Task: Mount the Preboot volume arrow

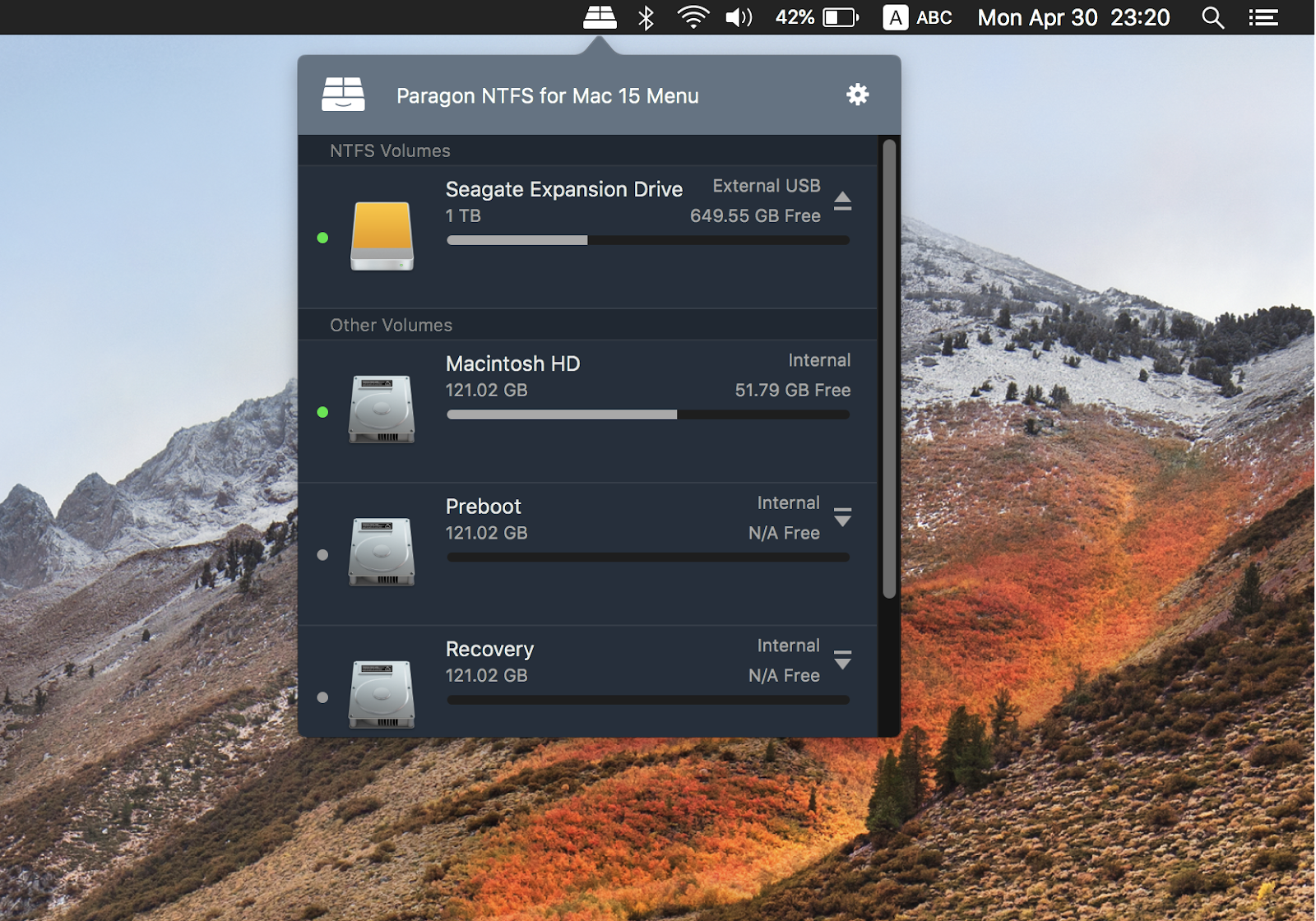Action: 842,517
